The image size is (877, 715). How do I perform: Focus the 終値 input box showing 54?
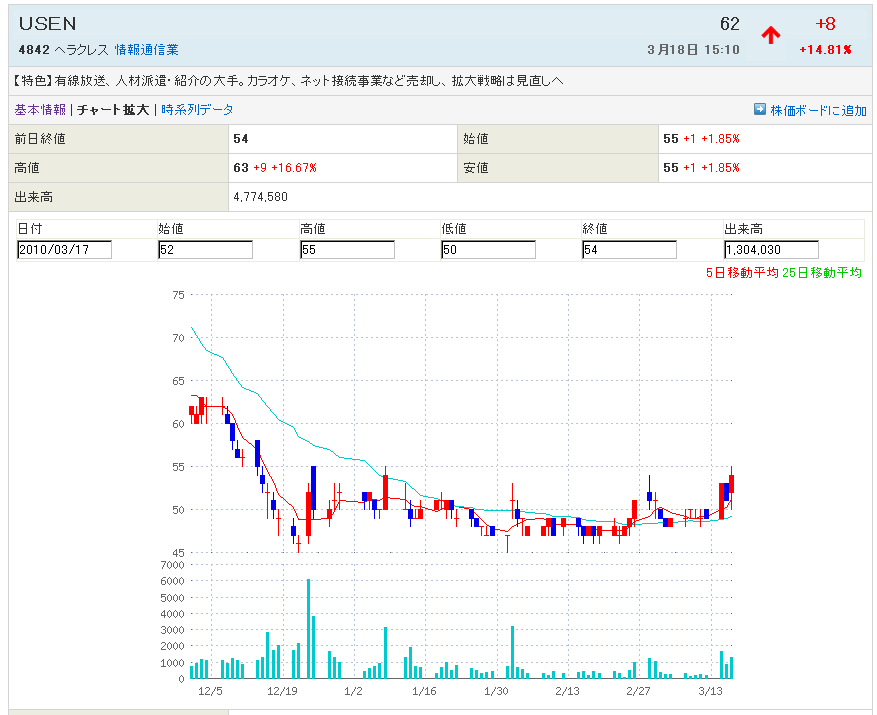pyautogui.click(x=629, y=250)
